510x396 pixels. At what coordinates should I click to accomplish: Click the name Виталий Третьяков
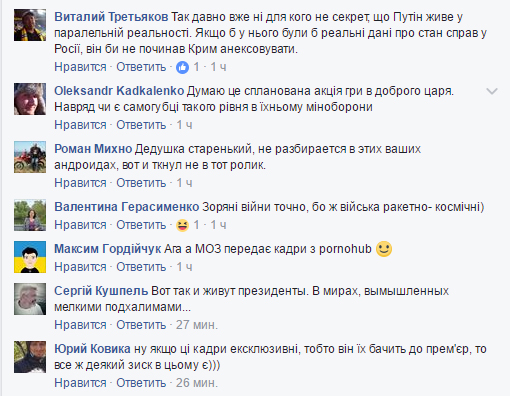pyautogui.click(x=111, y=17)
